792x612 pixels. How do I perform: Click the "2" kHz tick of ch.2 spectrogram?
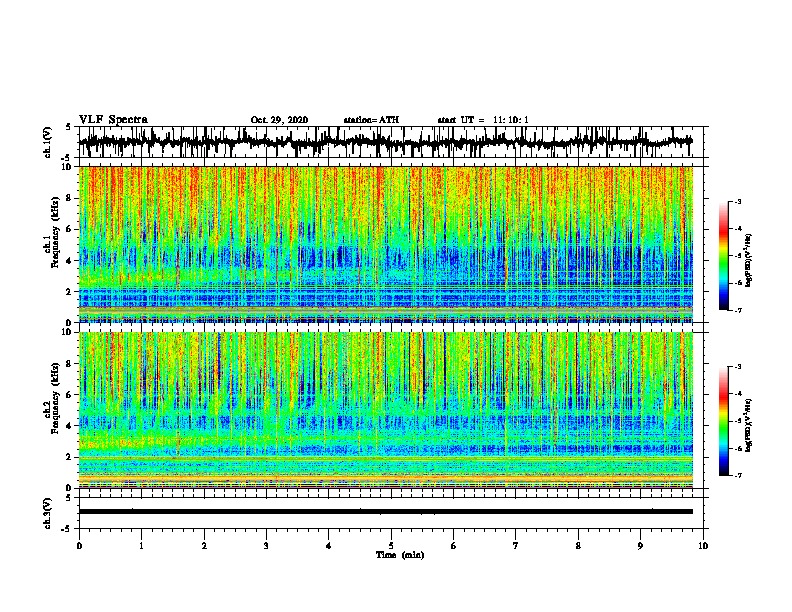70,457
